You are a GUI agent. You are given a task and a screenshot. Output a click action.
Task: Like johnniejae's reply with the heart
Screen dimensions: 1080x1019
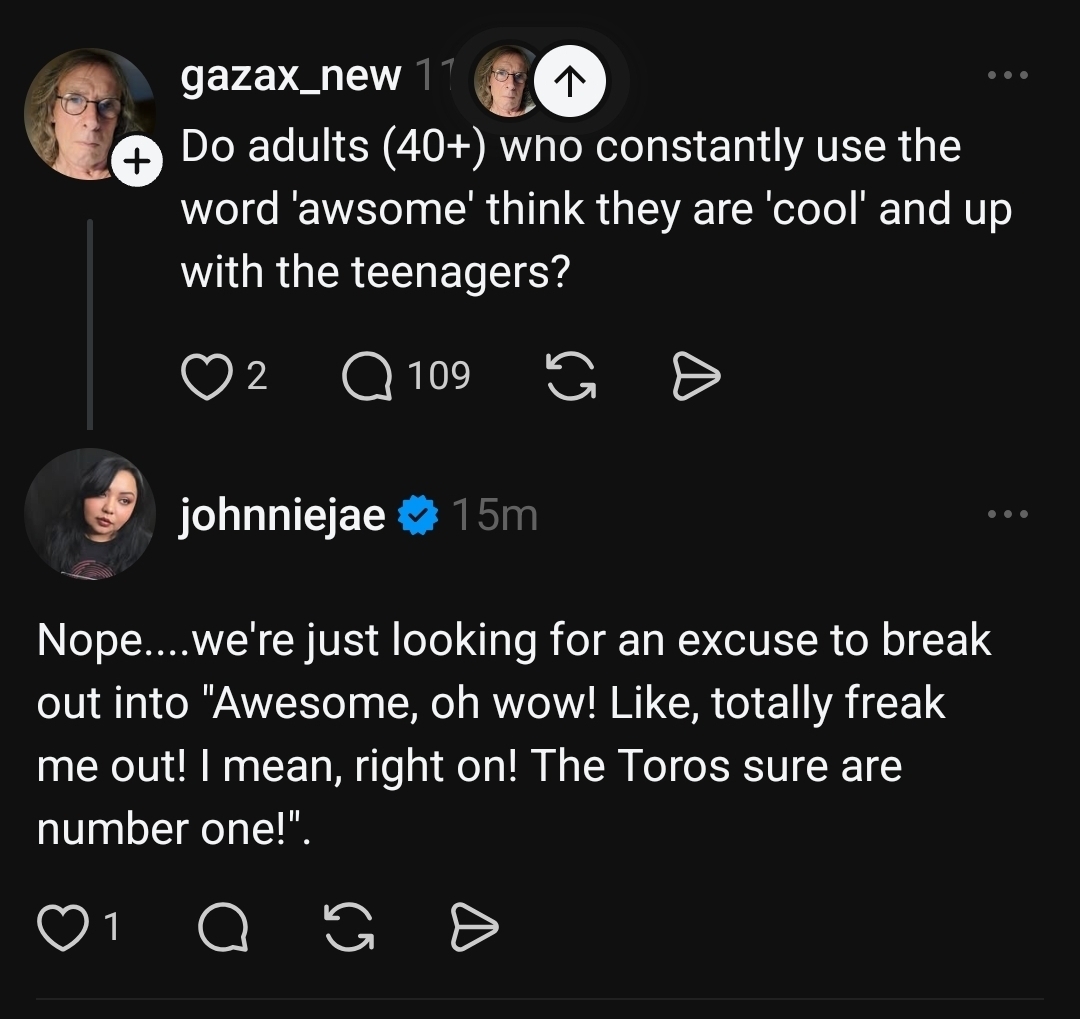(61, 929)
